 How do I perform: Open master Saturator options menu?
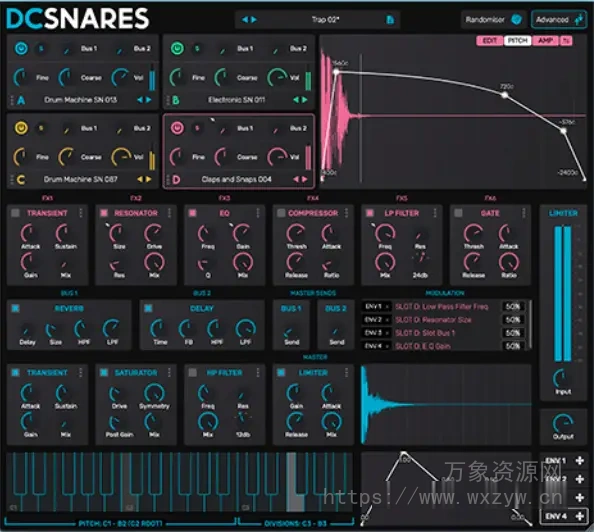[x=169, y=372]
